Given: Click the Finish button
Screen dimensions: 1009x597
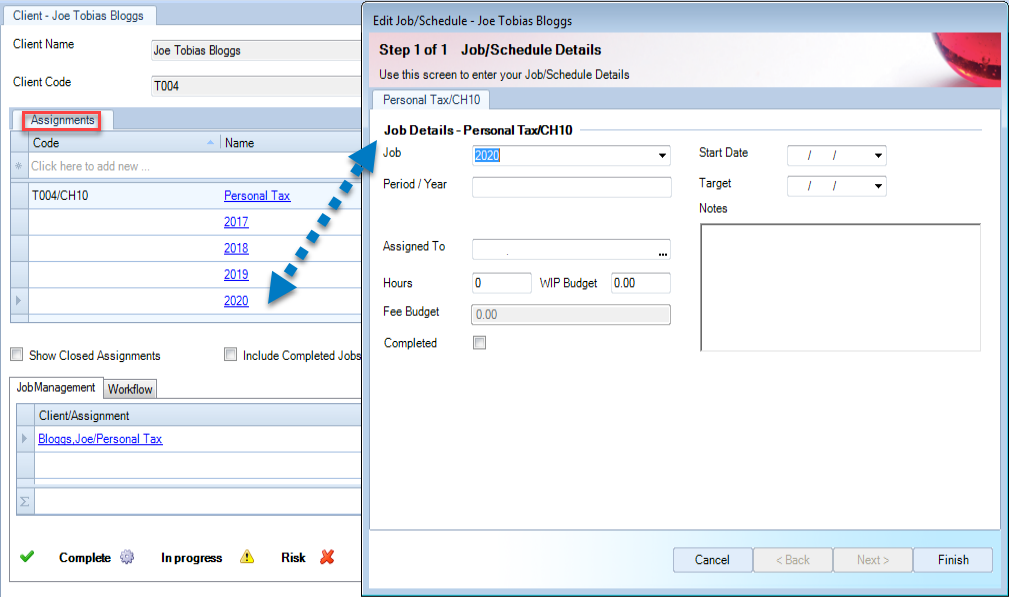Looking at the screenshot, I should pyautogui.click(x=953, y=560).
